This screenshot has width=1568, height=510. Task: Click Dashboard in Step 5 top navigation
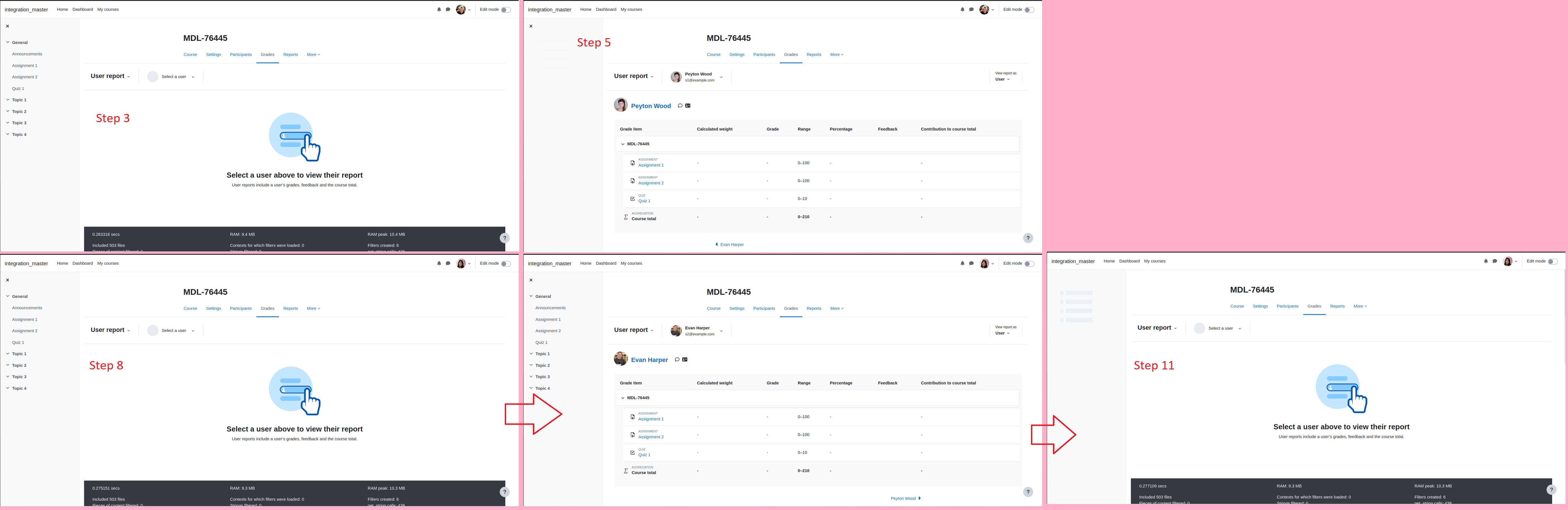tap(606, 10)
